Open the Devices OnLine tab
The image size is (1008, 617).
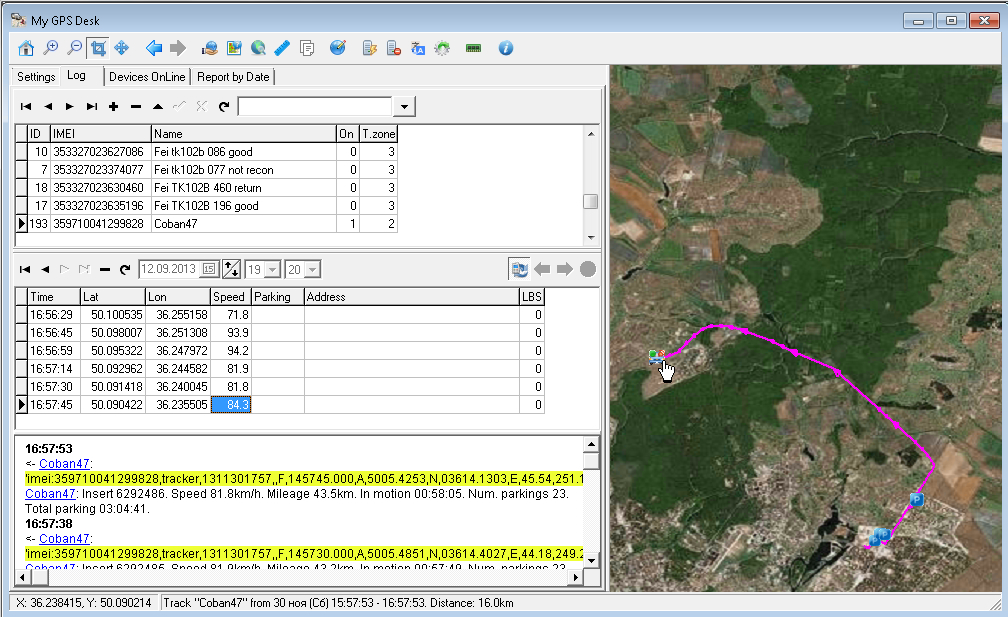tap(147, 77)
